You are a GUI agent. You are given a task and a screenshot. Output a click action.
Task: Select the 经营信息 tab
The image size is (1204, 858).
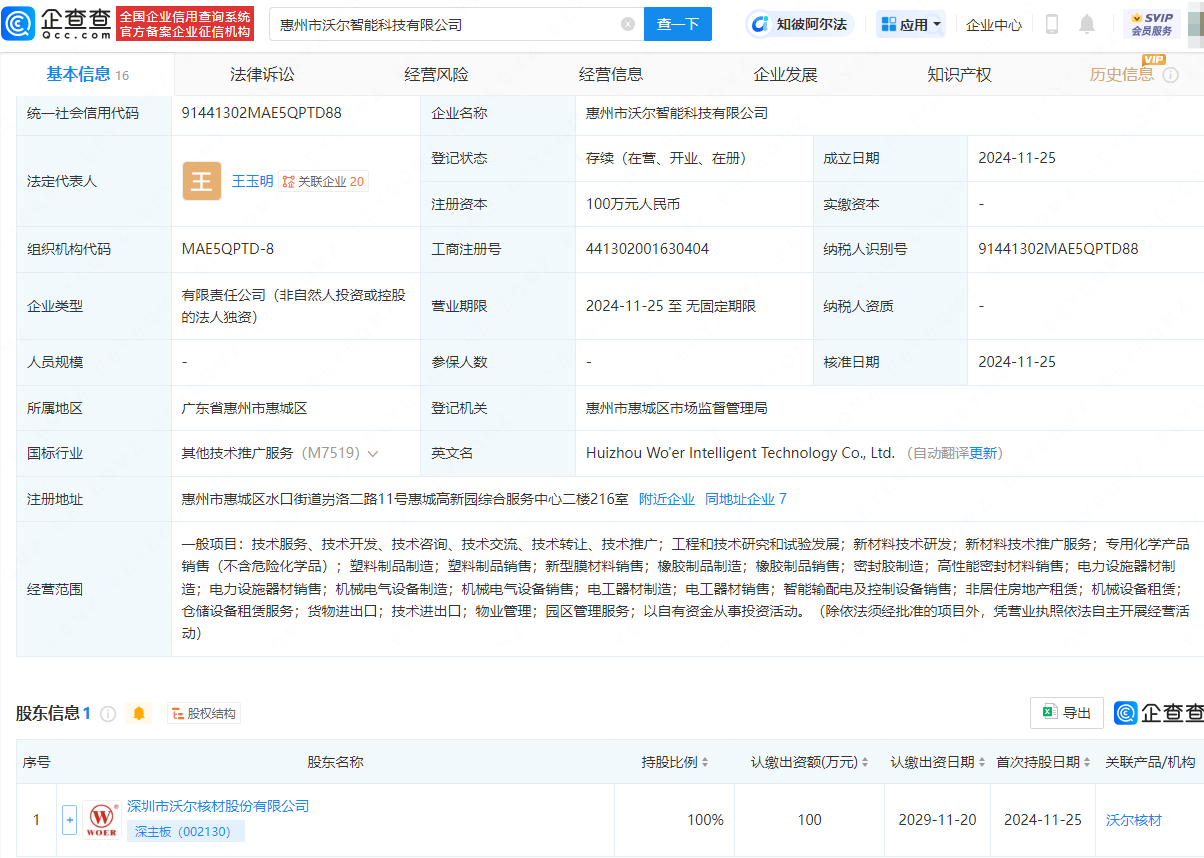pos(611,75)
